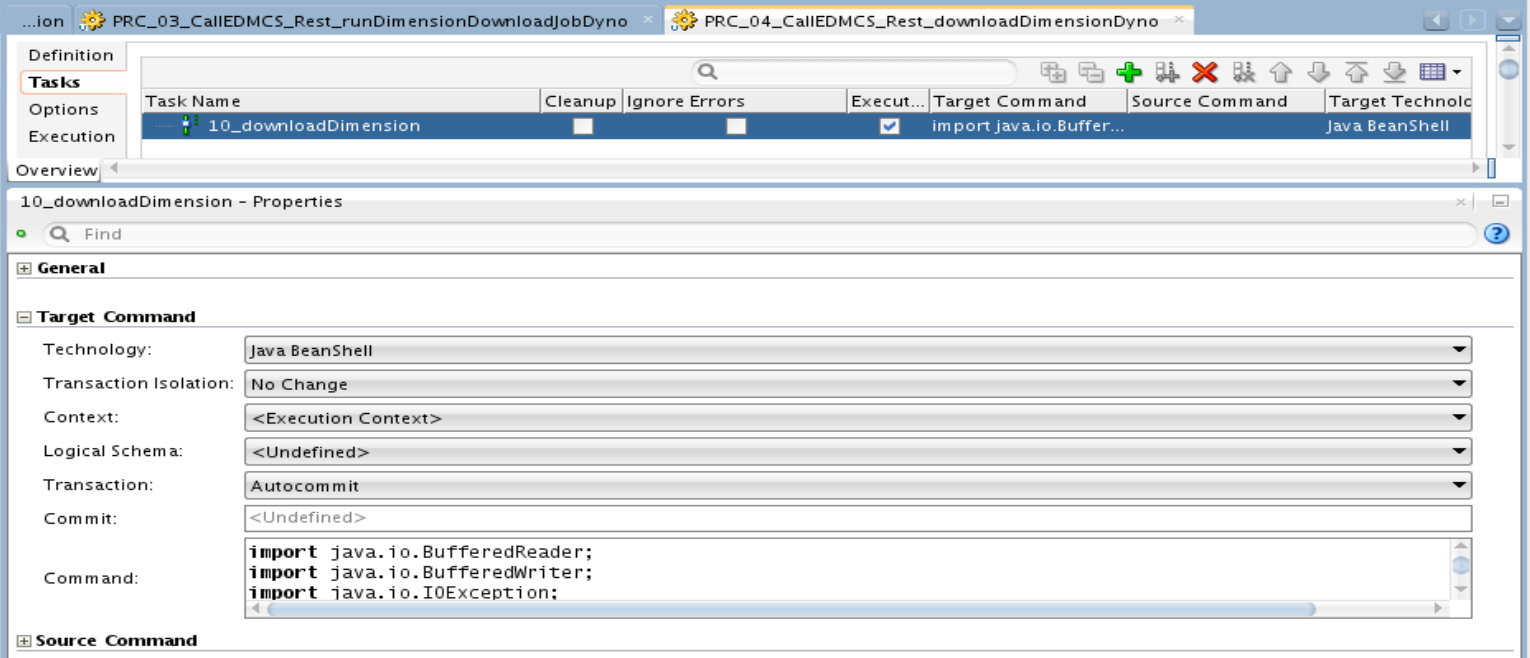
Task: Uncheck the Execute checkbox on the task row
Action: [888, 126]
